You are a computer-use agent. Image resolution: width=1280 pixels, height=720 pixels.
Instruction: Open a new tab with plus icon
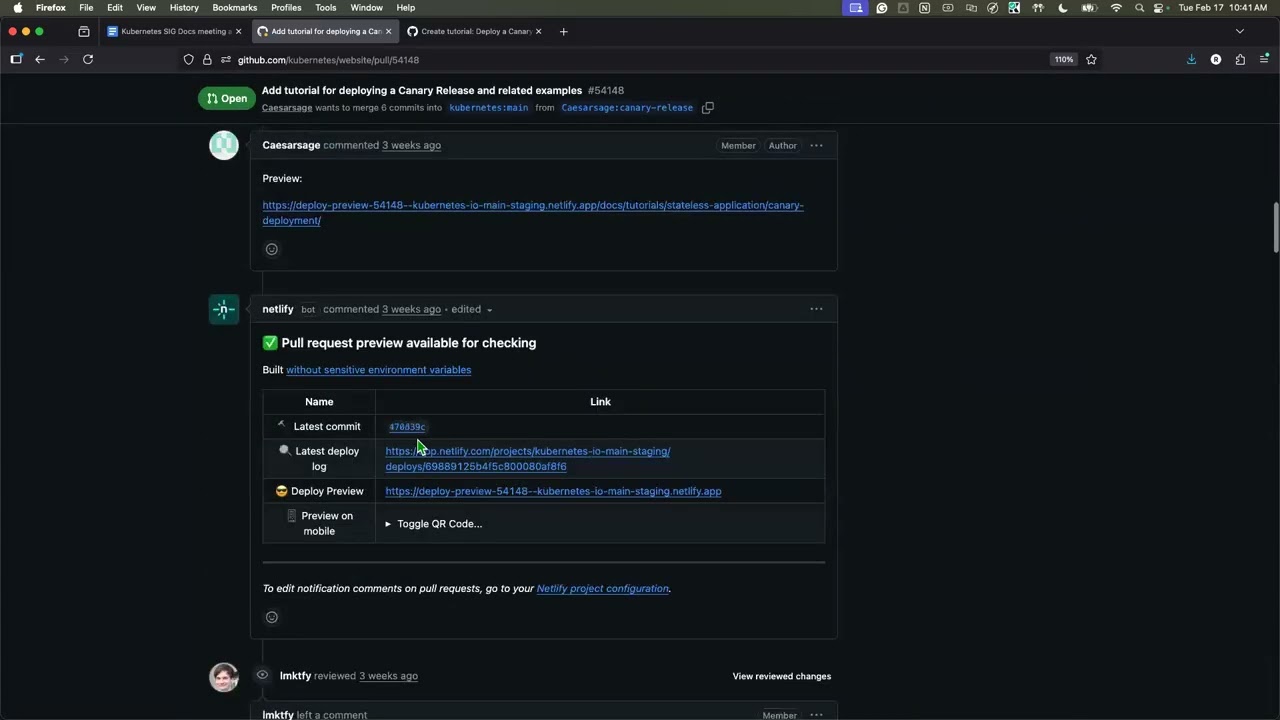[x=563, y=31]
